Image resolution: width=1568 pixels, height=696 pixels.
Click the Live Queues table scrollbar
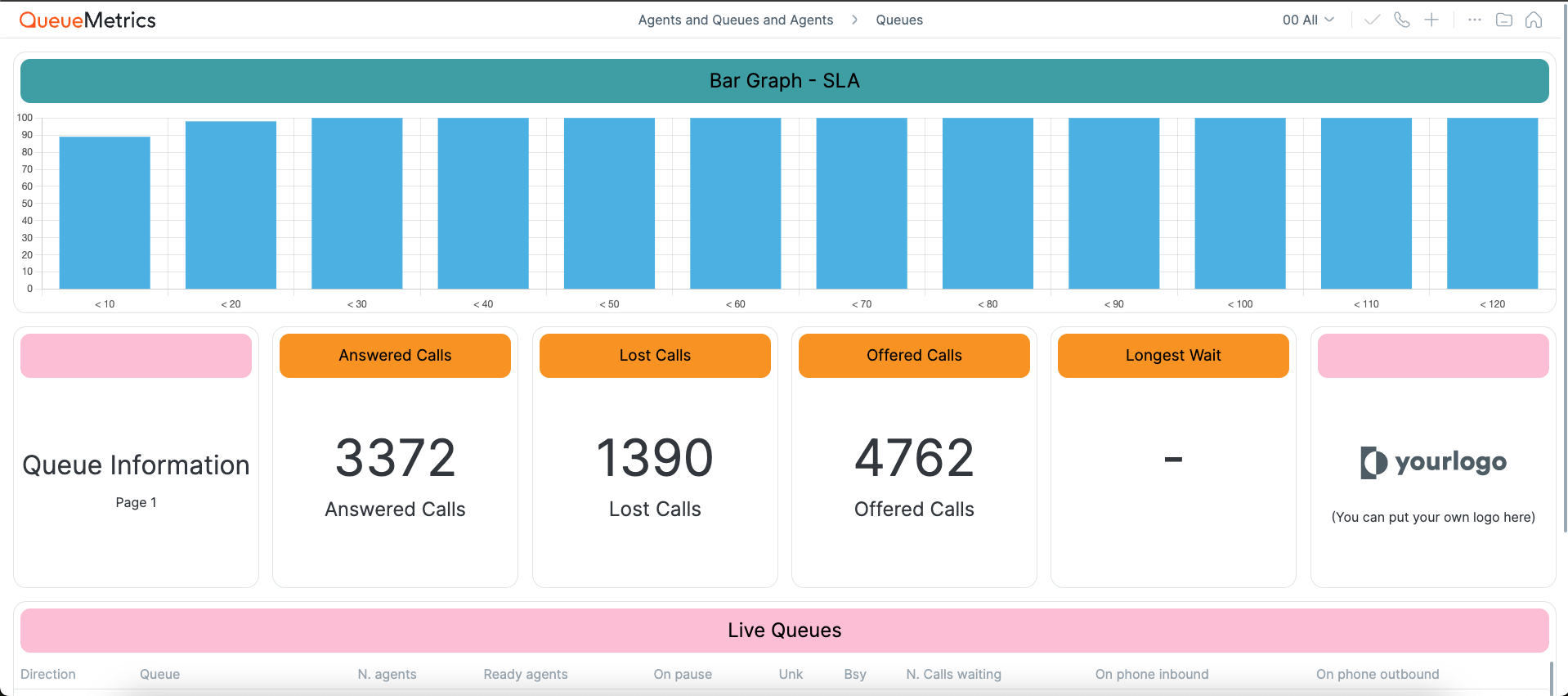tap(1552, 678)
